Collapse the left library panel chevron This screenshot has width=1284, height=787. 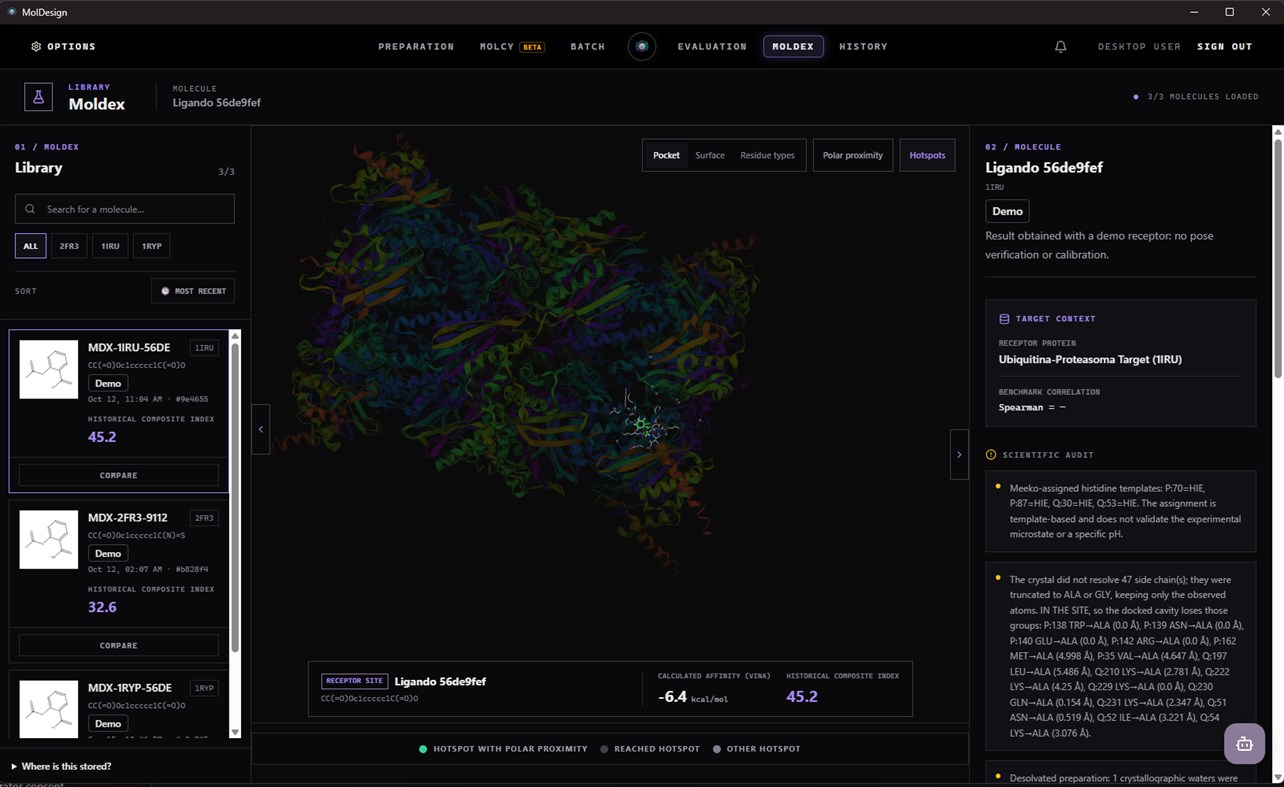point(261,429)
